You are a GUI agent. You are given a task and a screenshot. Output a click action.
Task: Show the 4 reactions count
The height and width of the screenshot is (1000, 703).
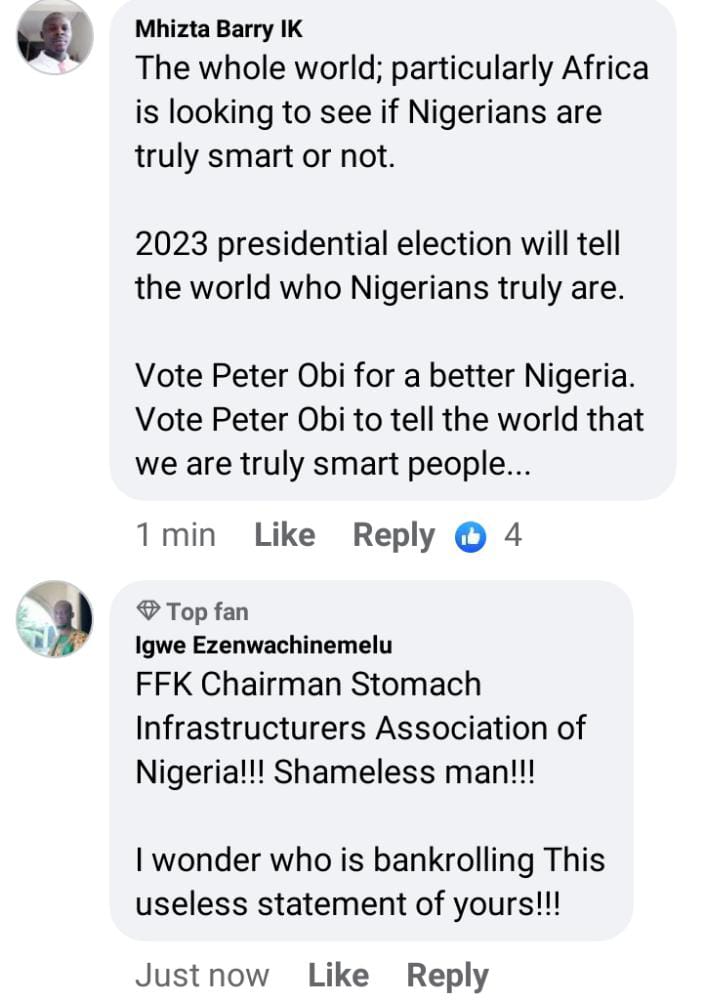coord(513,536)
